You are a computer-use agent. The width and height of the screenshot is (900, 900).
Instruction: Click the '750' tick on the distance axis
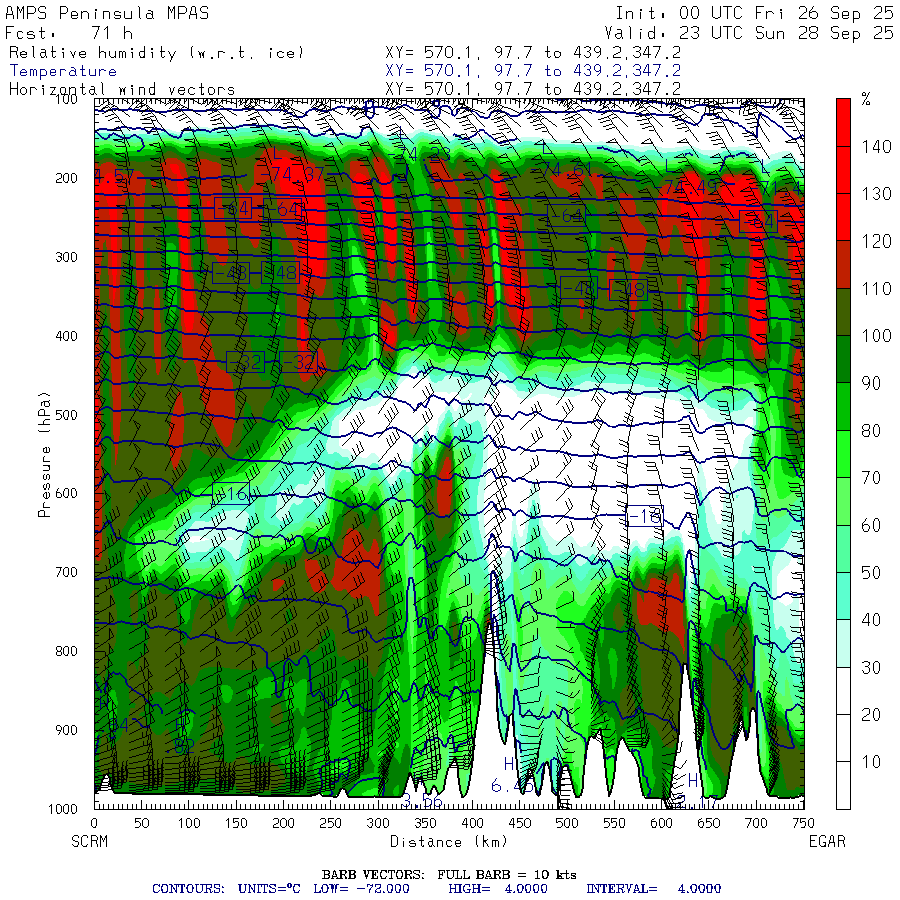click(x=803, y=823)
